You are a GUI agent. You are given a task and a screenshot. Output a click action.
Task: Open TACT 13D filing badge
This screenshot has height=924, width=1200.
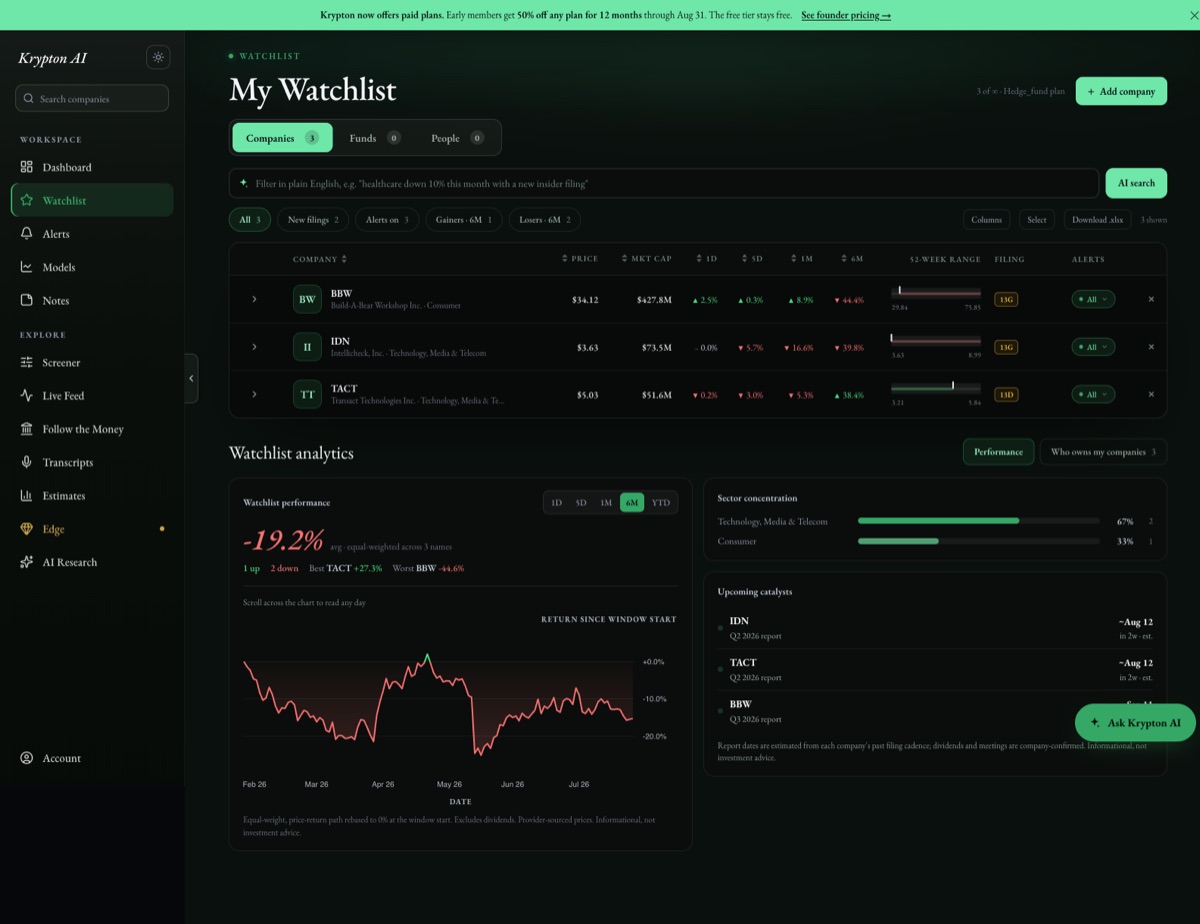[1006, 394]
